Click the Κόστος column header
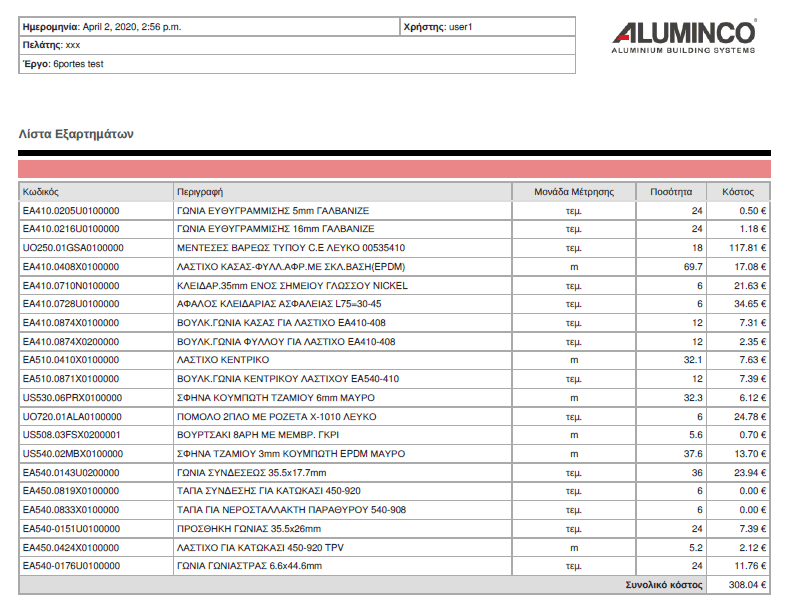The width and height of the screenshot is (797, 611). [x=738, y=192]
